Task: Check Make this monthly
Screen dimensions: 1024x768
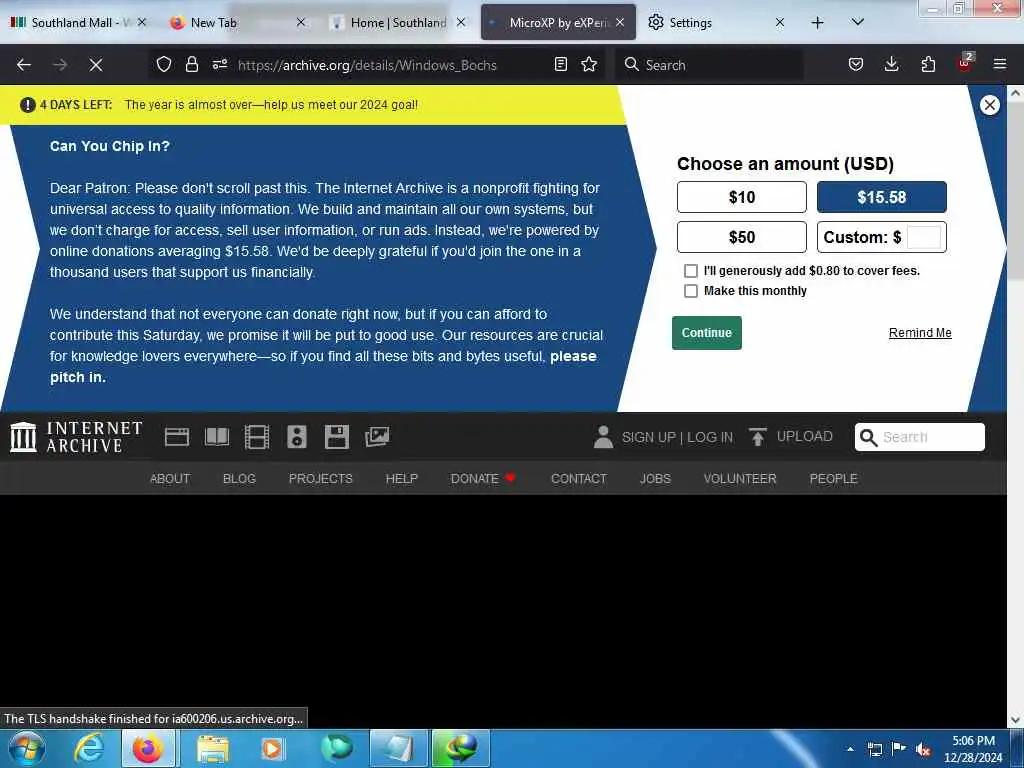Action: click(x=690, y=291)
